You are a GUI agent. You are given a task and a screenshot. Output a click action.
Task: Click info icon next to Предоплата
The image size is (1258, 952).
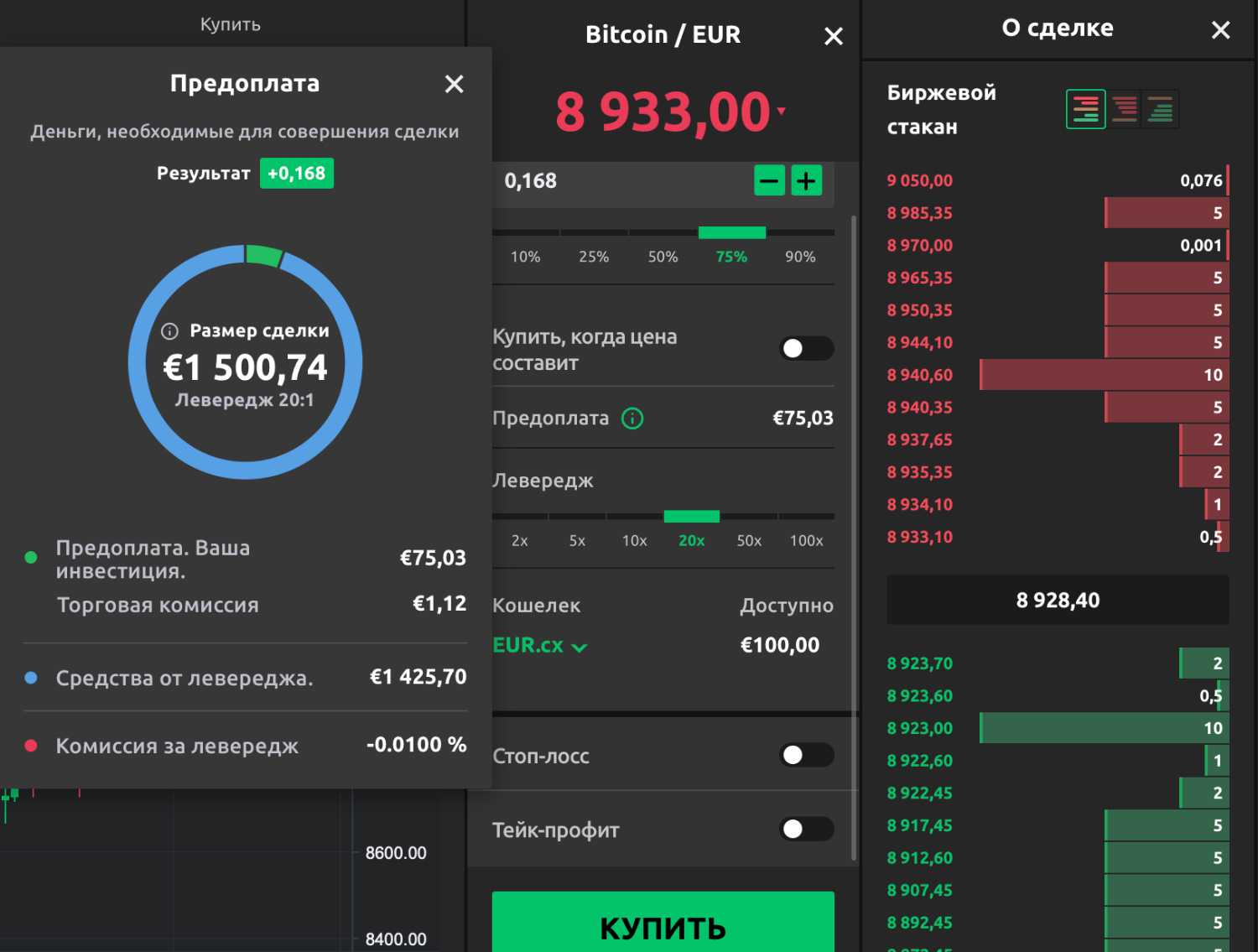click(x=632, y=419)
